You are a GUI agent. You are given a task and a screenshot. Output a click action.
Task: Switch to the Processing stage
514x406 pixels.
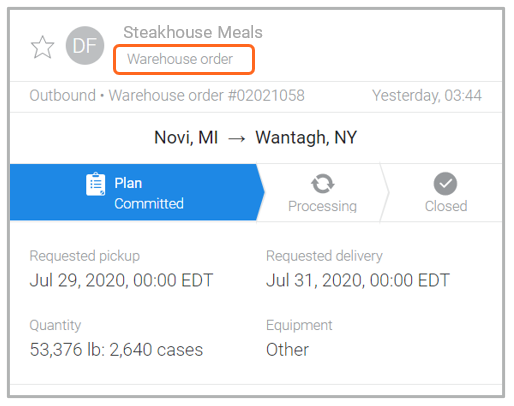320,192
